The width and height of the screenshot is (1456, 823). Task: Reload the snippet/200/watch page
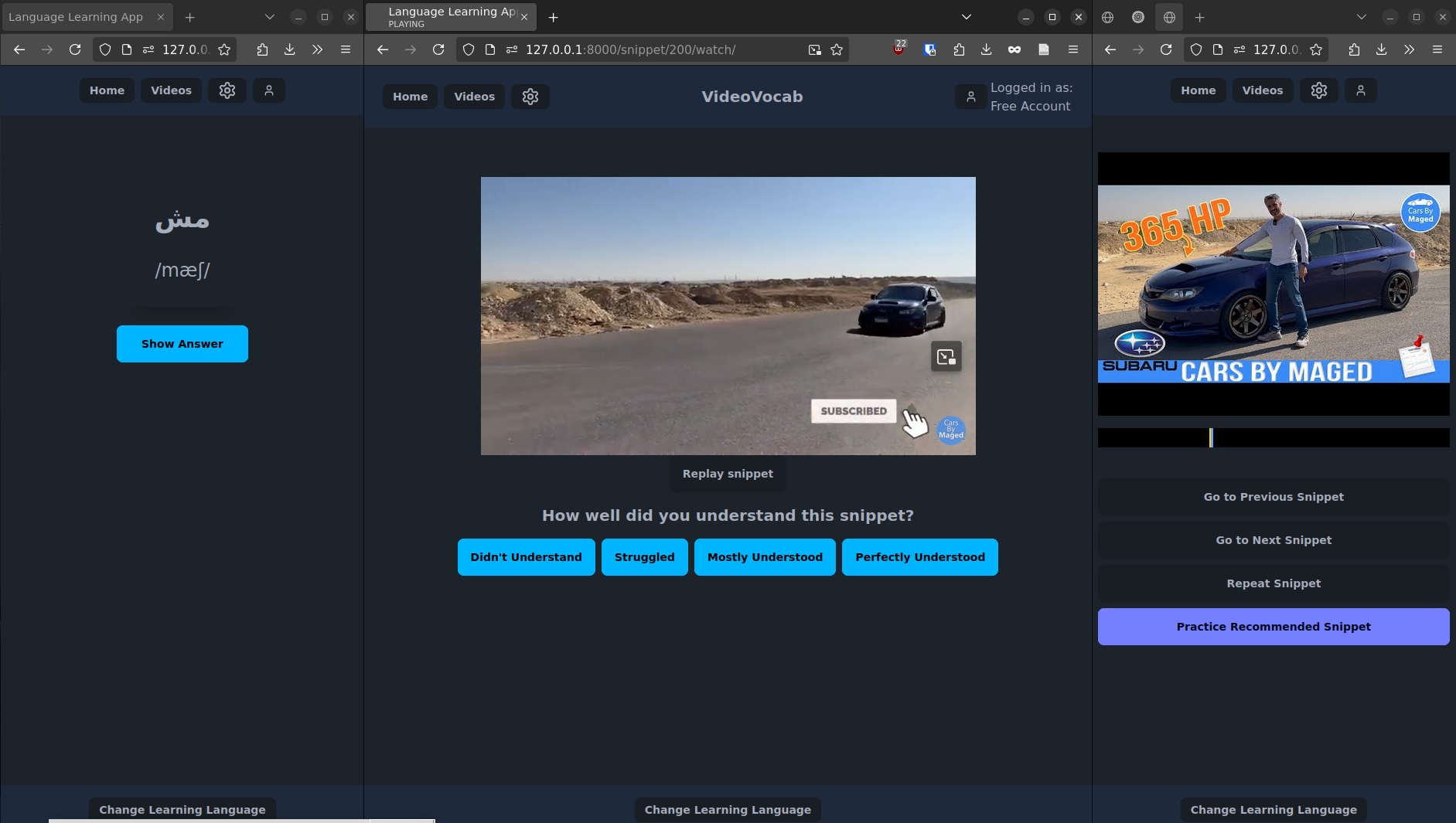(438, 49)
